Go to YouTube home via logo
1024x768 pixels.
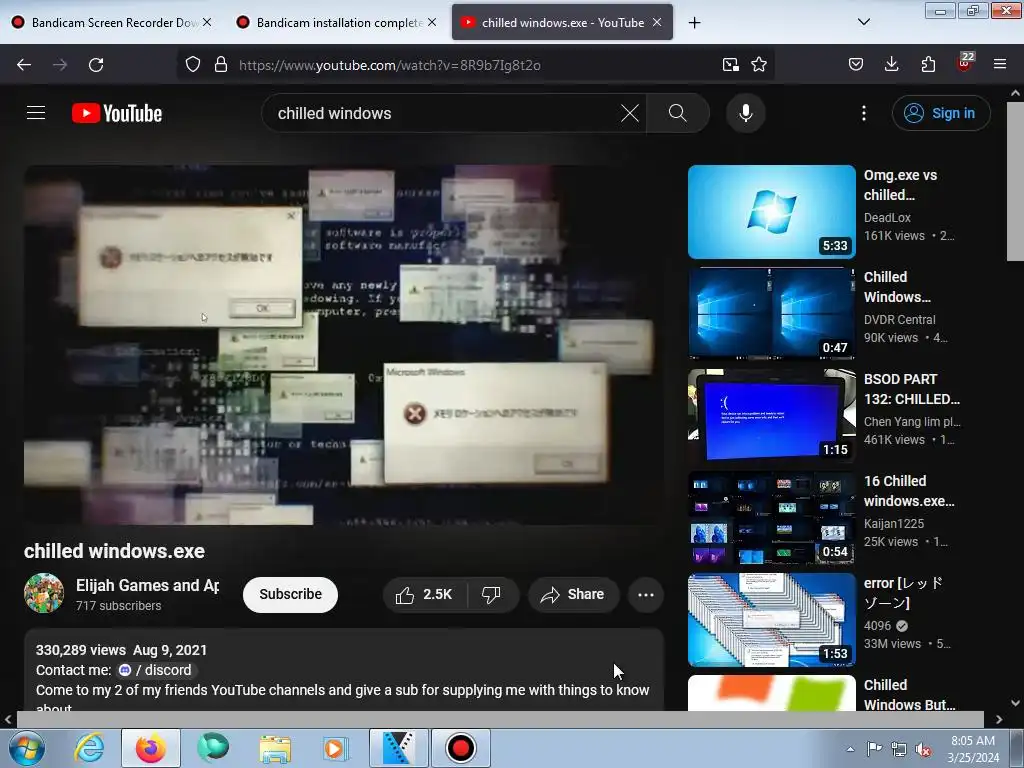point(117,113)
